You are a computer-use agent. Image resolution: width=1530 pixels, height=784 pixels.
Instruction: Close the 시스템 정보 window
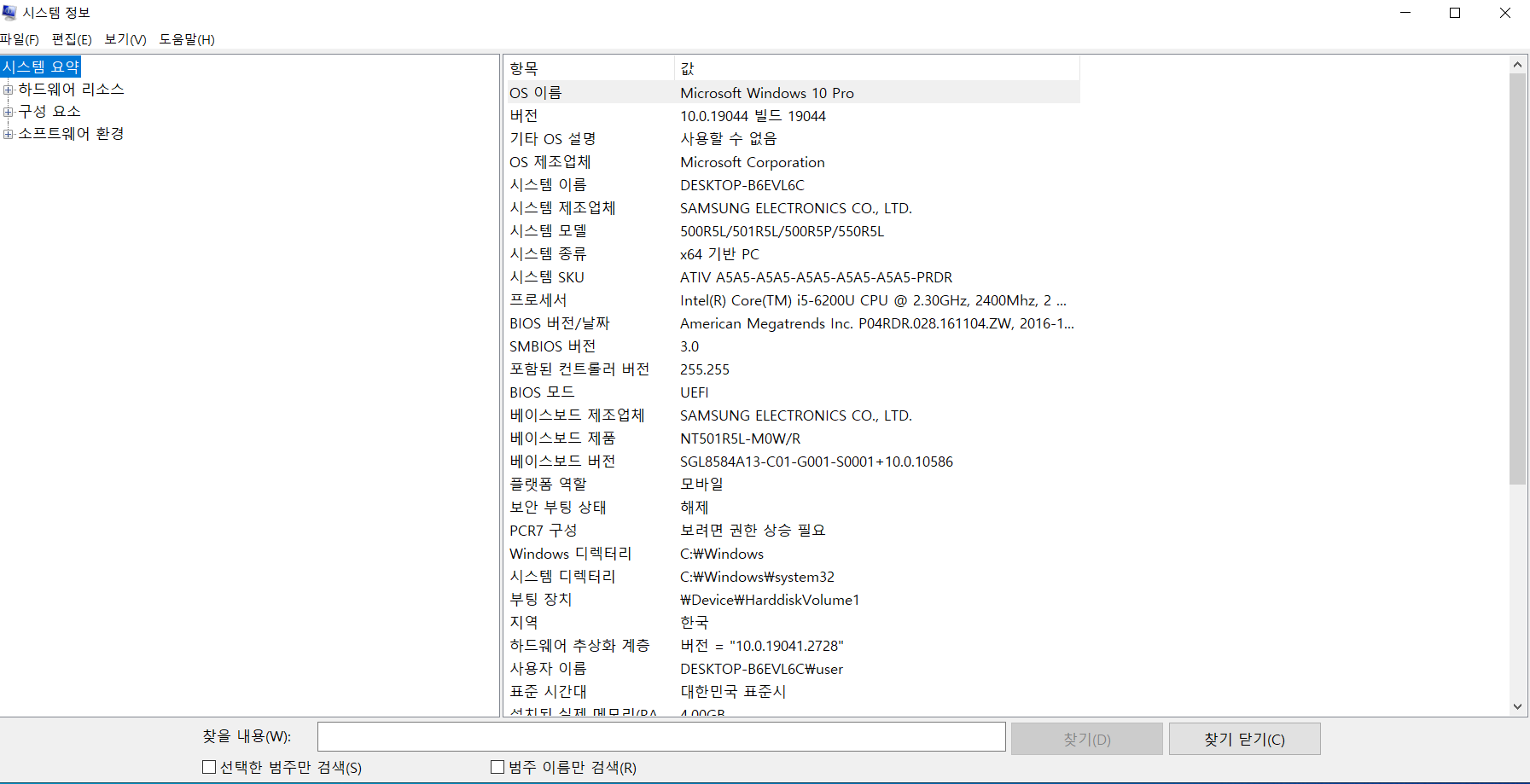tap(1505, 13)
